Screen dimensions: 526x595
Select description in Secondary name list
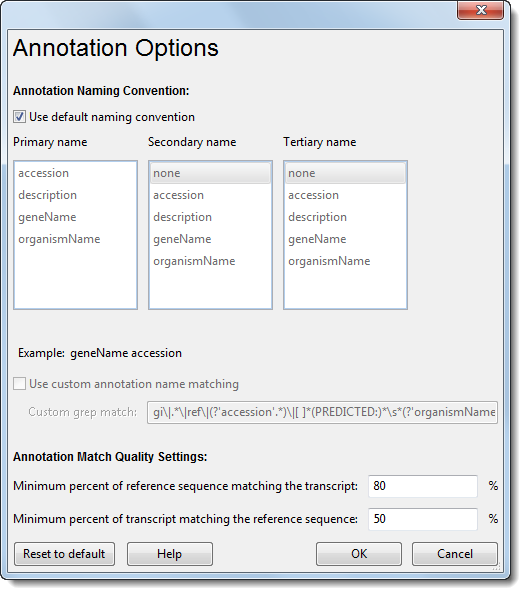coord(210,217)
